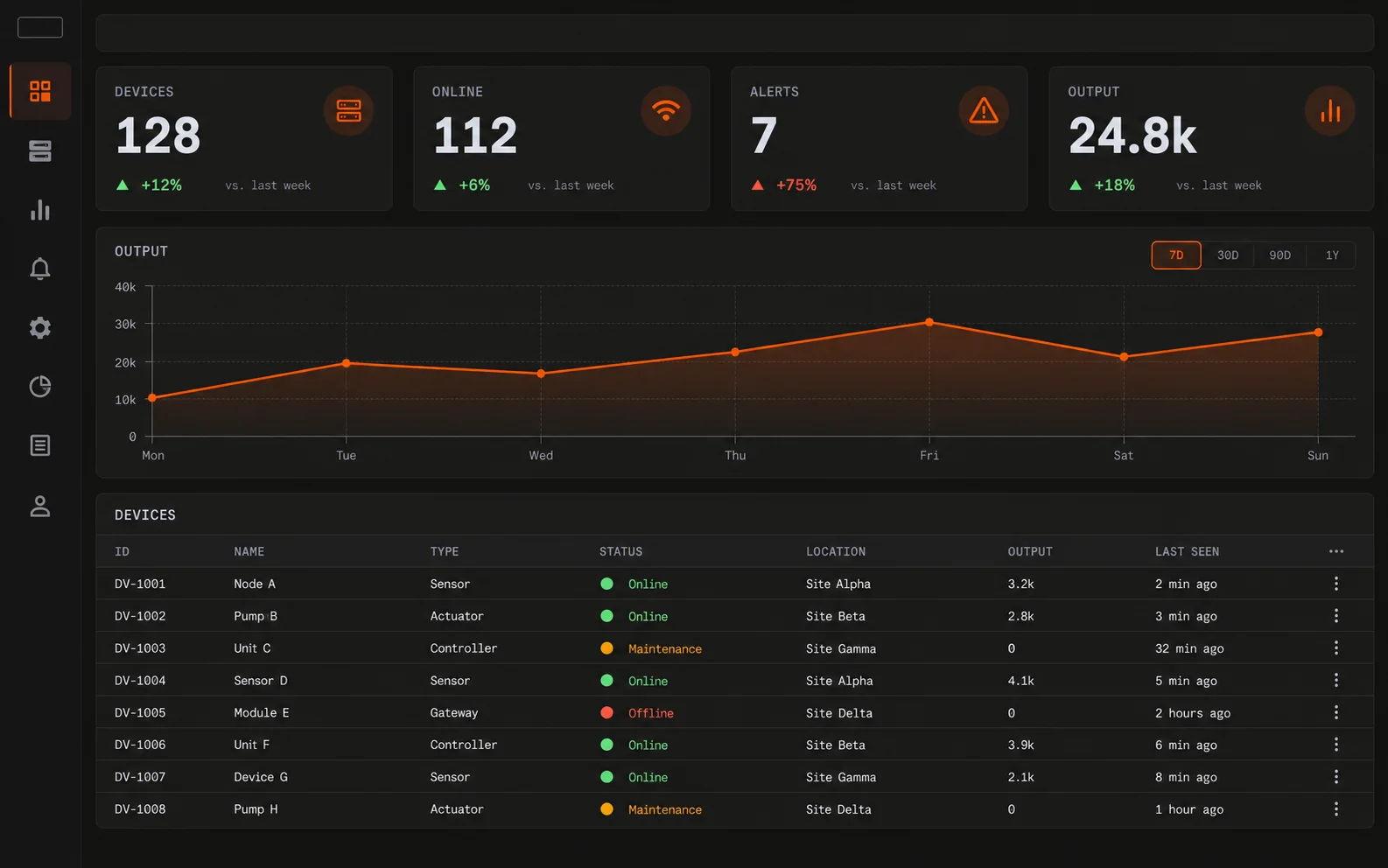Open row actions for DV-1005 Module E
This screenshot has width=1388, height=868.
(1336, 712)
